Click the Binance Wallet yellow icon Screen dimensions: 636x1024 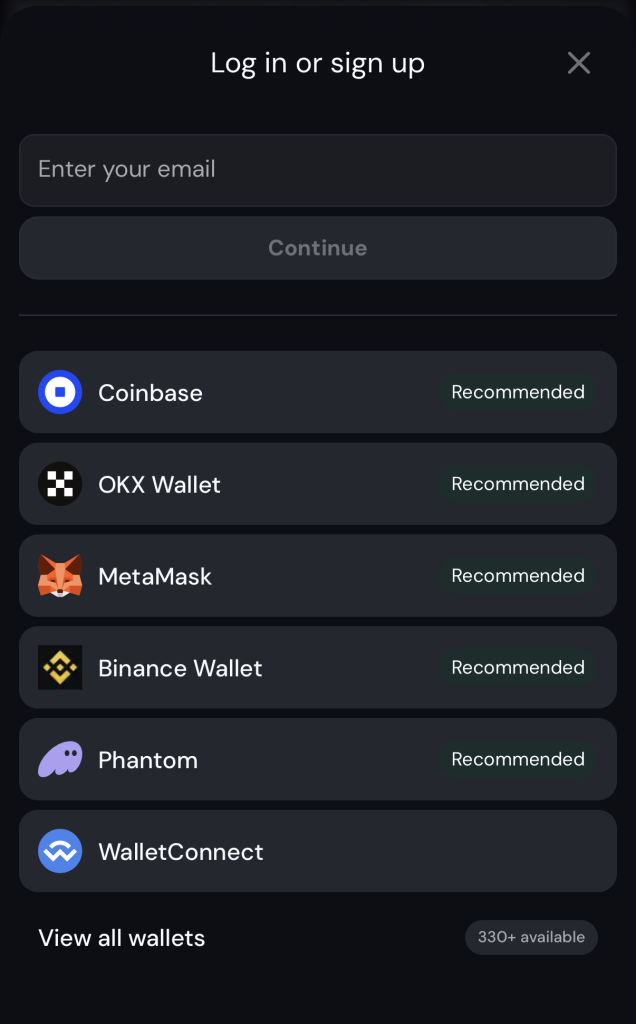(60, 668)
